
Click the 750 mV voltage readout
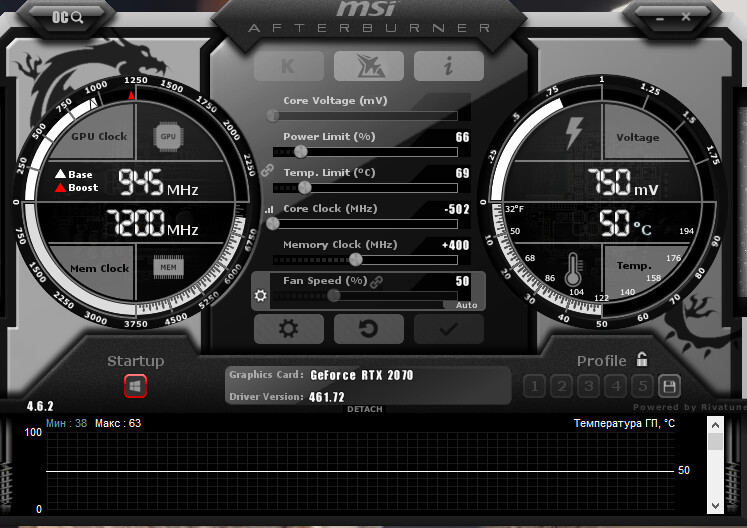[x=623, y=183]
